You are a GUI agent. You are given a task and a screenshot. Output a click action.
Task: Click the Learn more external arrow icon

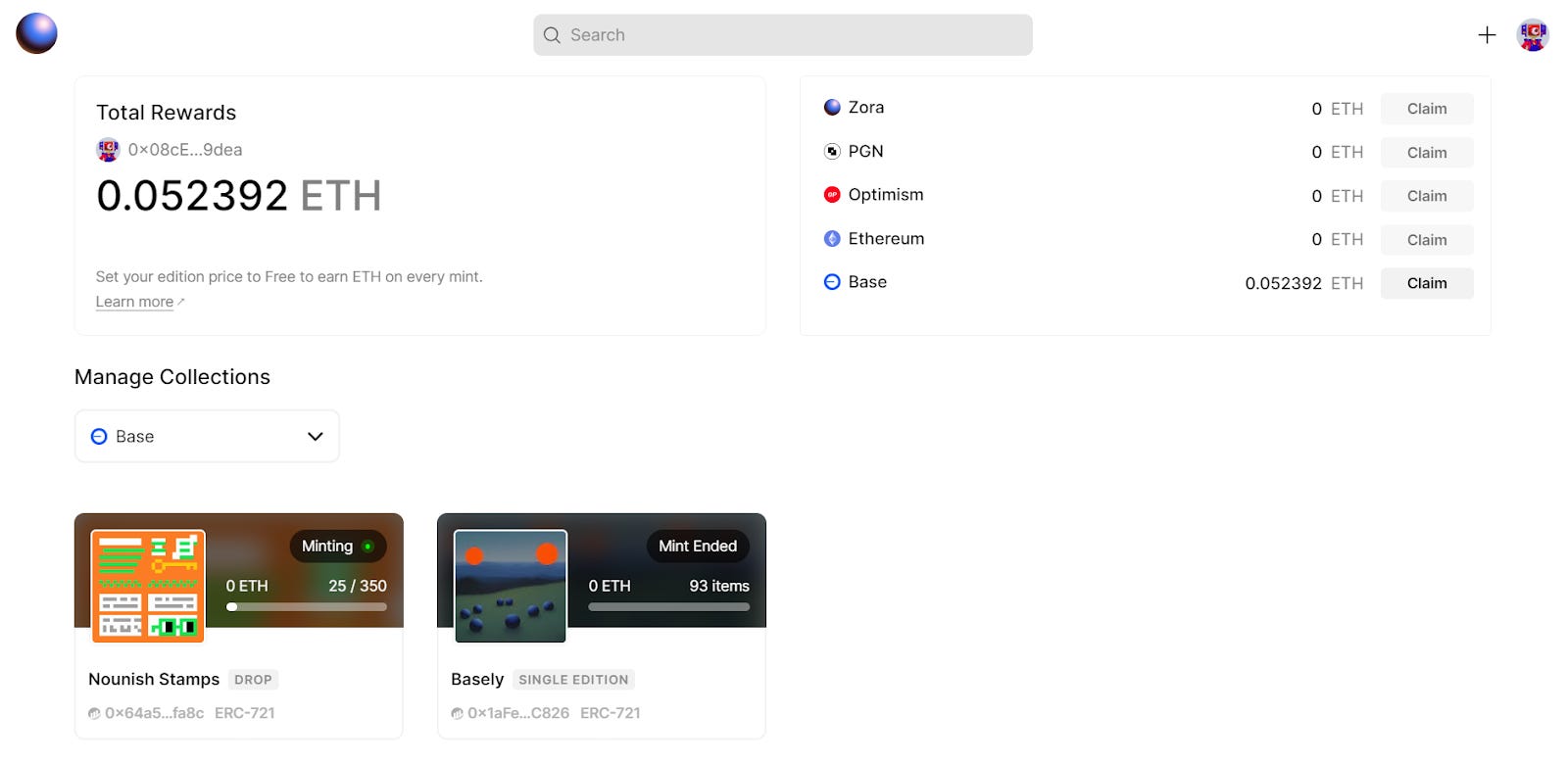click(x=181, y=302)
